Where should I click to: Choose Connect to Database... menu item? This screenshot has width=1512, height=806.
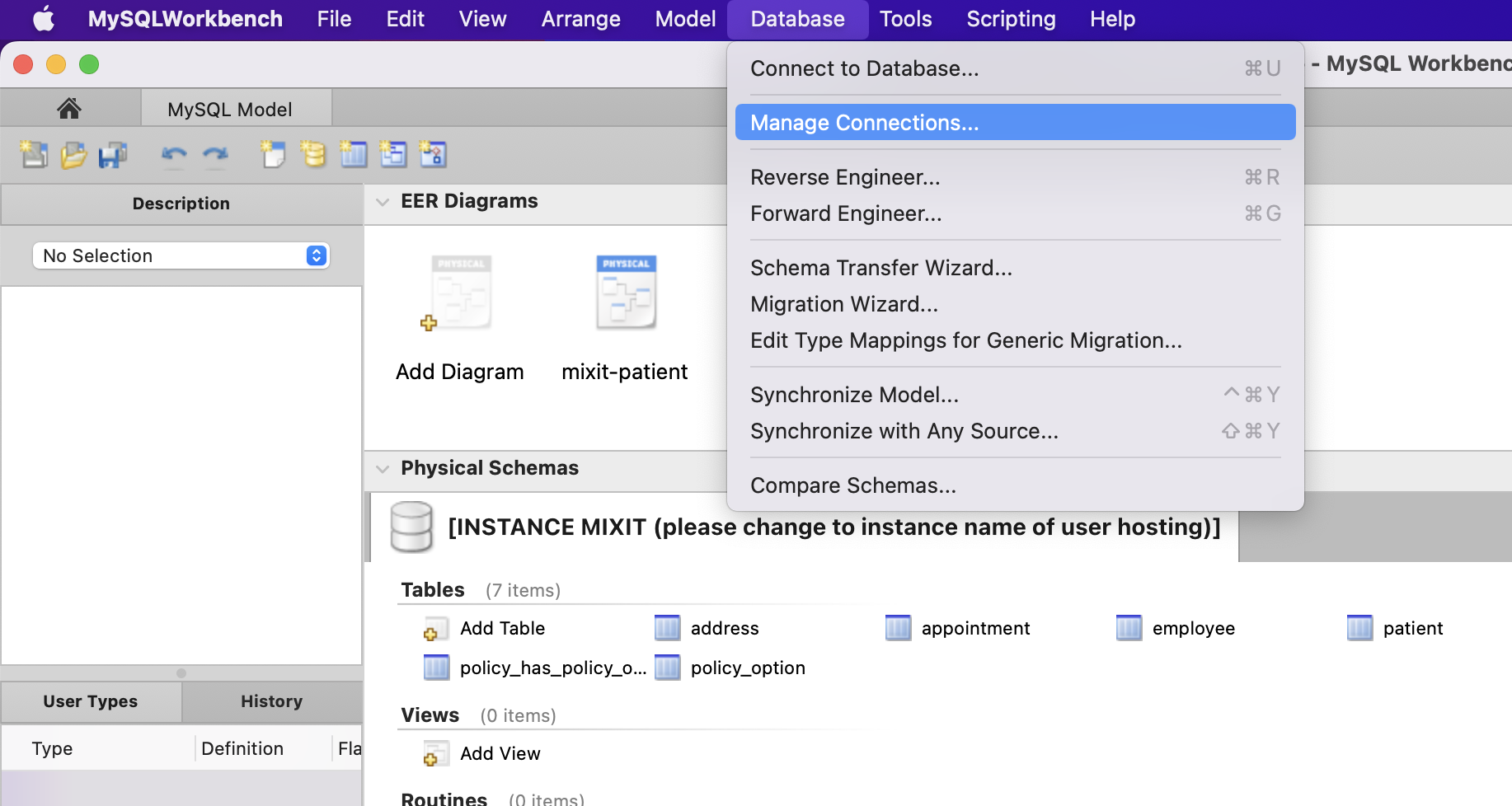click(x=1016, y=68)
